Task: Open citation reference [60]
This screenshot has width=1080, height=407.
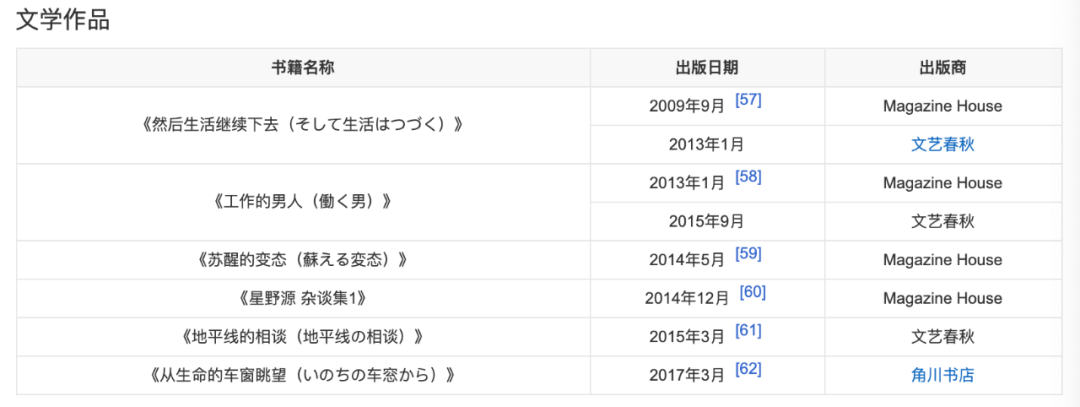Action: (x=752, y=293)
